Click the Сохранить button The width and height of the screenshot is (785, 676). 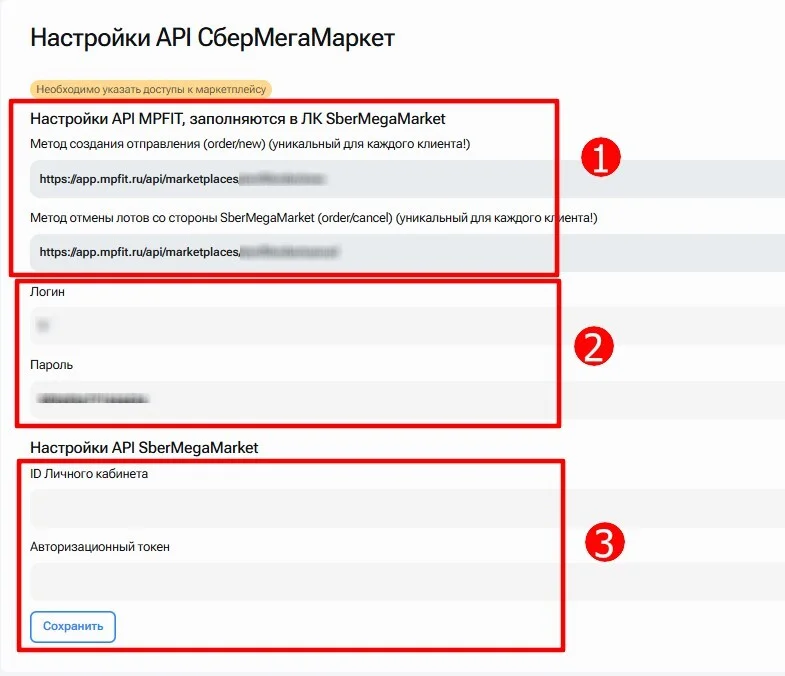pos(73,626)
